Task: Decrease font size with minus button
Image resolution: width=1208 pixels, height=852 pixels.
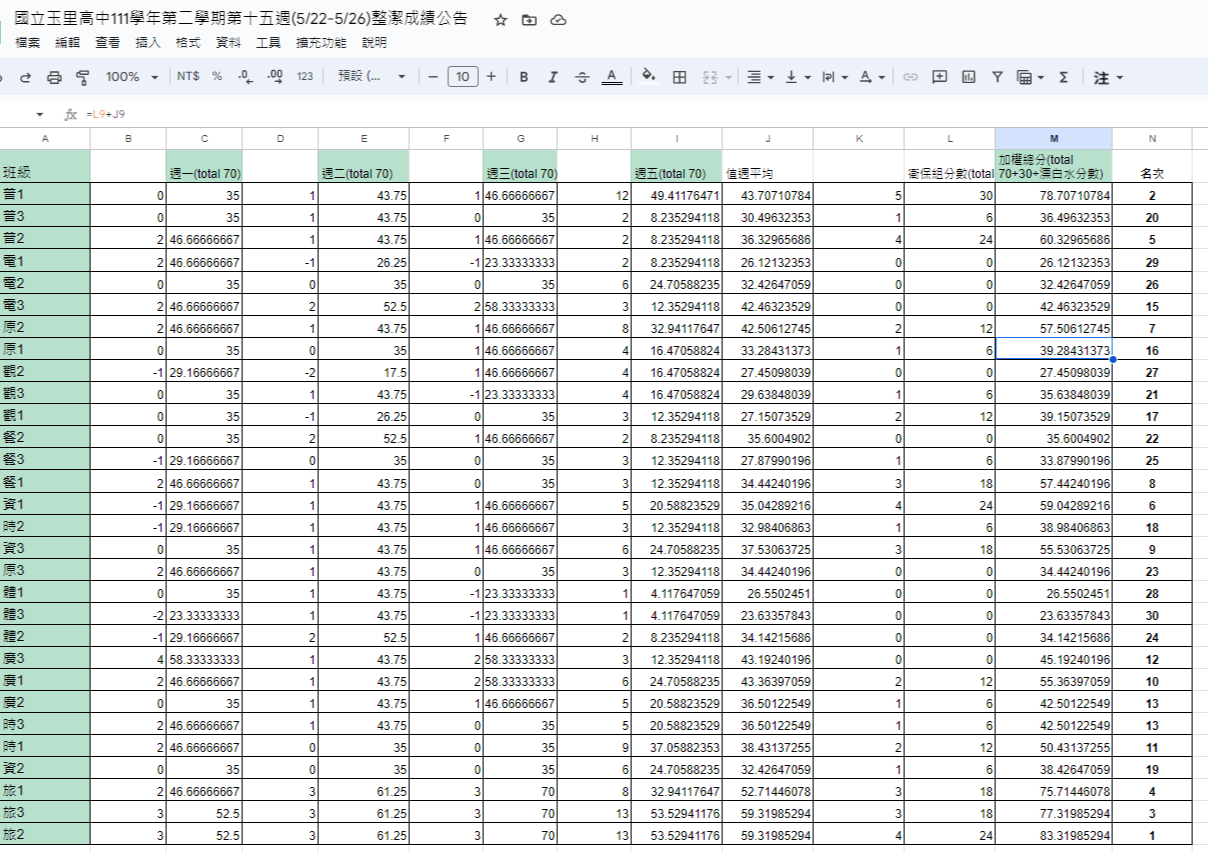Action: (433, 77)
